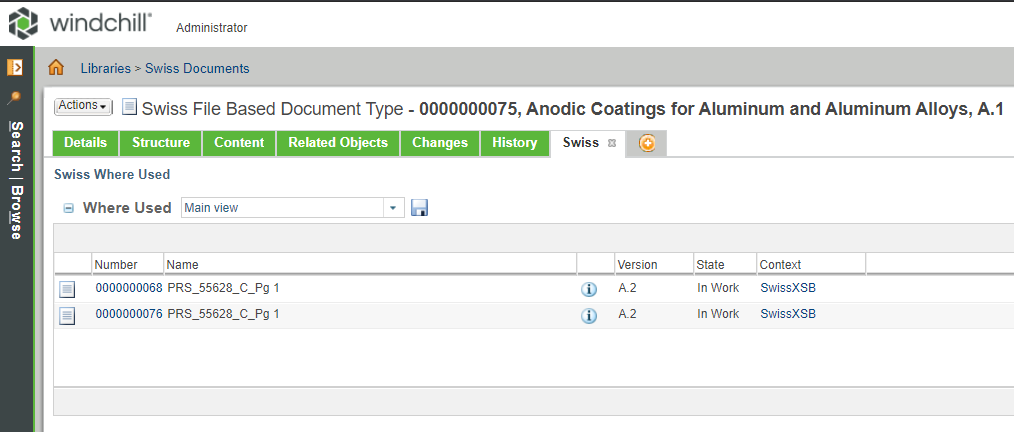Open the History tab
Image resolution: width=1014 pixels, height=432 pixels.
515,143
